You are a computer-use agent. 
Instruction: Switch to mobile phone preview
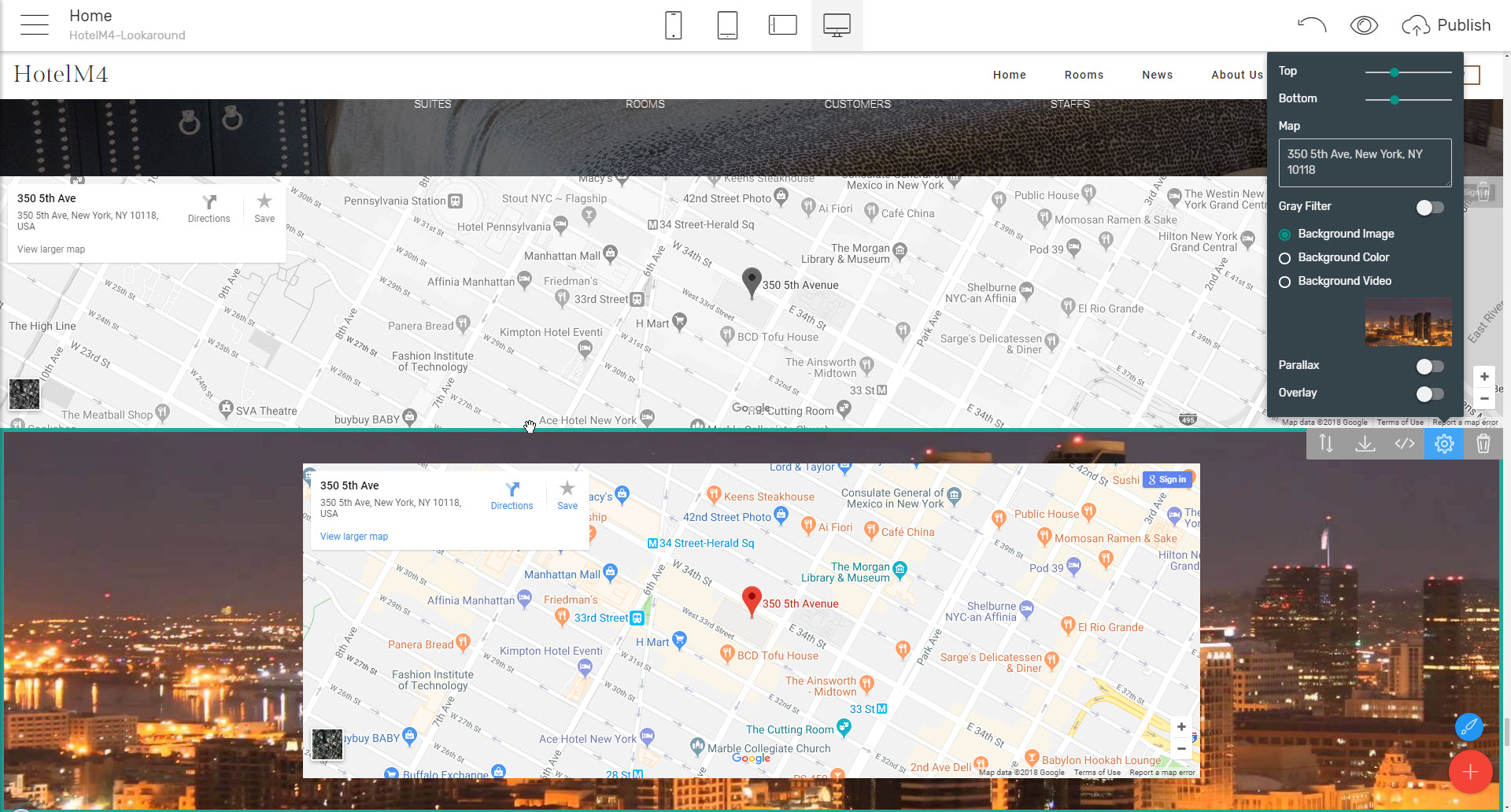tap(673, 25)
